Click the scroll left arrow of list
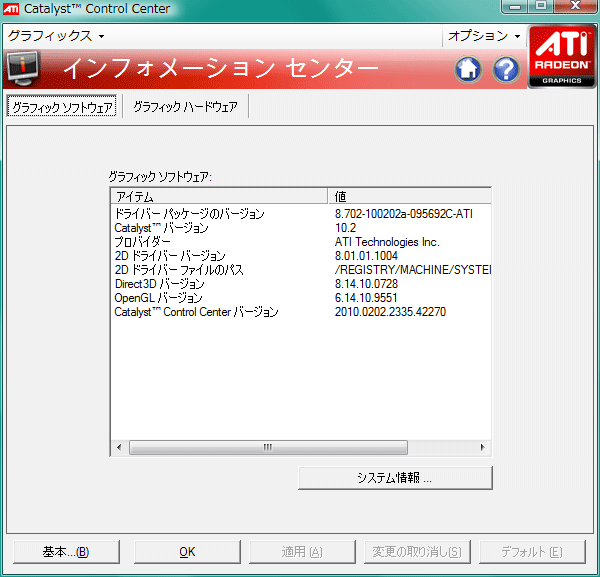This screenshot has width=600, height=577. (119, 447)
